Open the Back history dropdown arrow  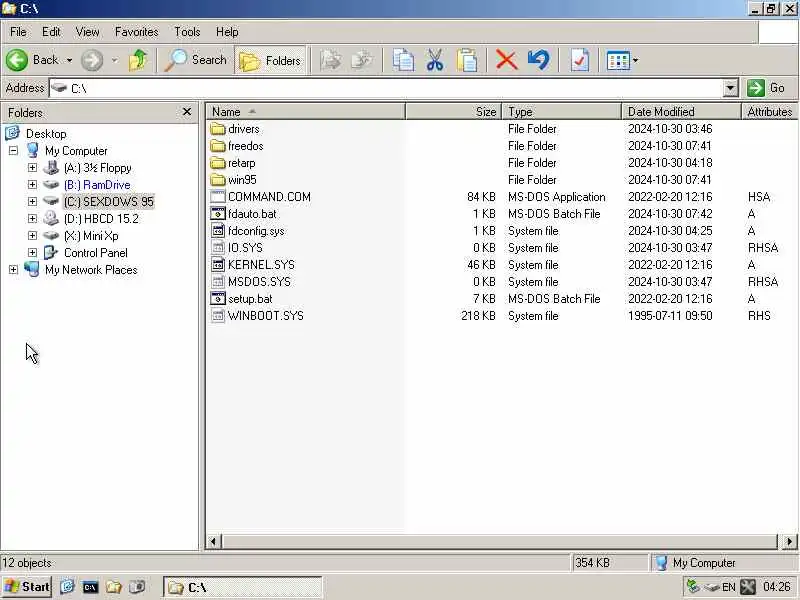(69, 61)
